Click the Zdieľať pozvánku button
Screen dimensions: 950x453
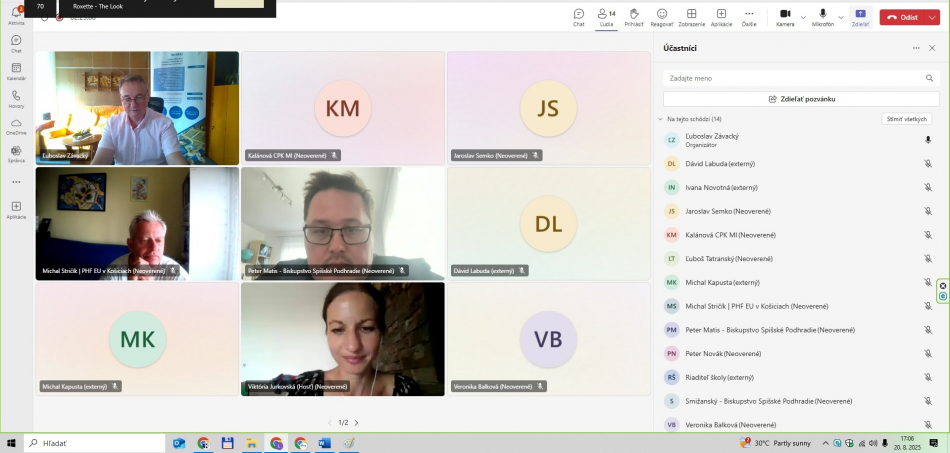point(801,99)
